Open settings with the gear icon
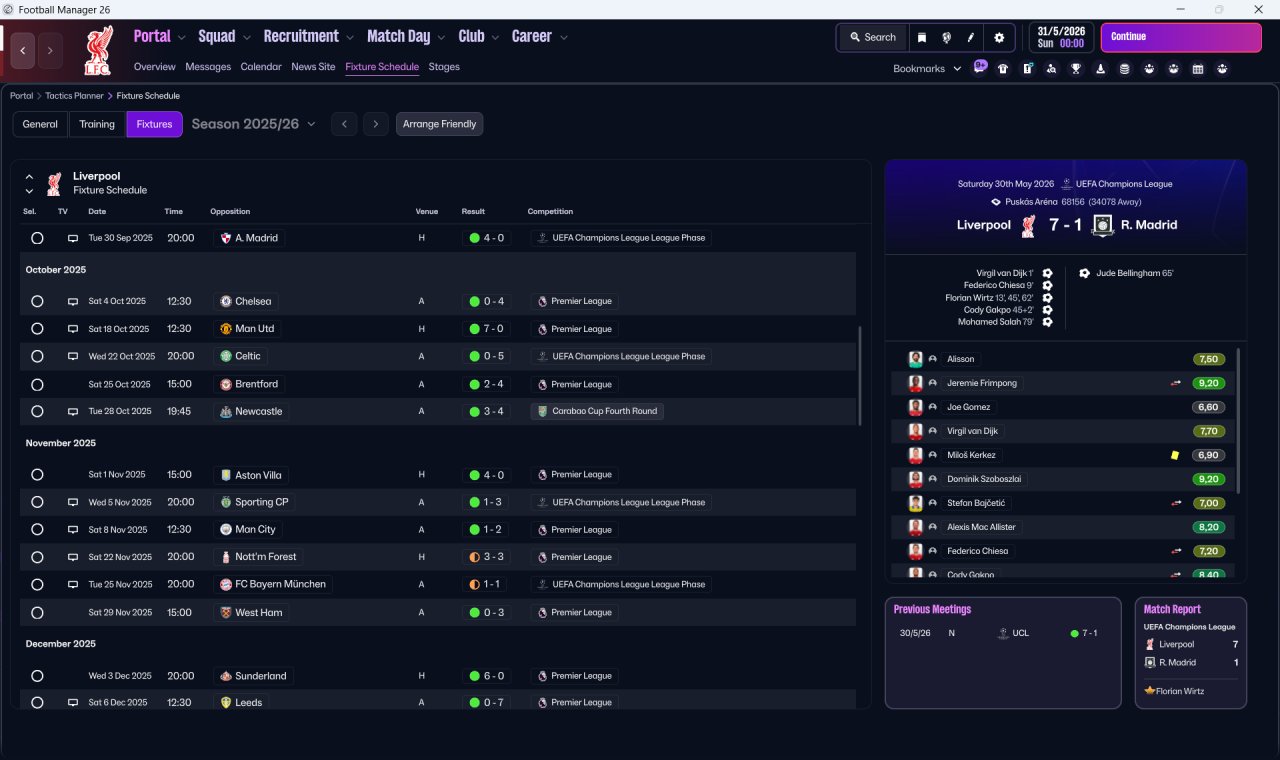Screen dimensions: 1280x760 (x=998, y=37)
